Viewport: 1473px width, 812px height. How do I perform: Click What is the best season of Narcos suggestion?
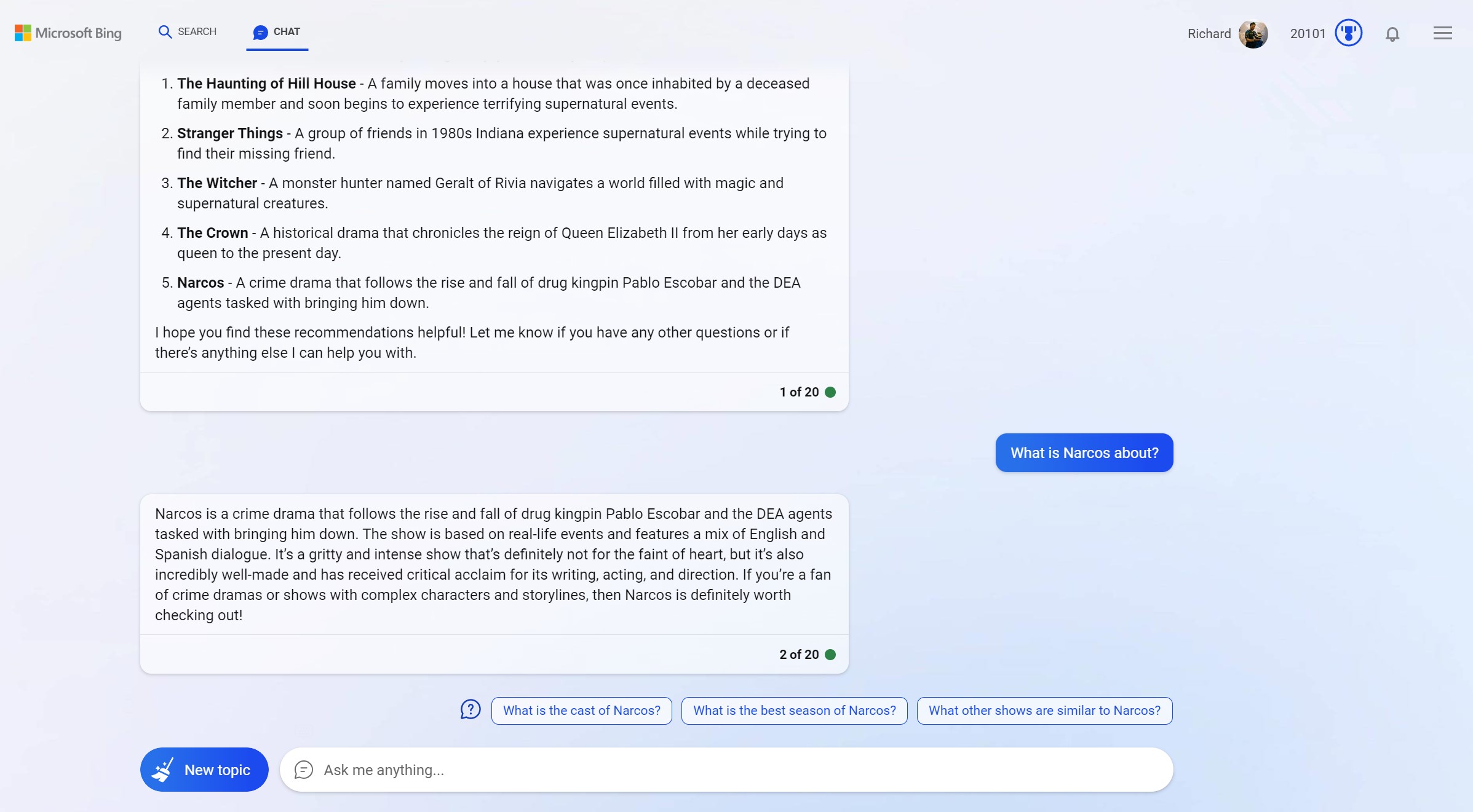point(794,710)
